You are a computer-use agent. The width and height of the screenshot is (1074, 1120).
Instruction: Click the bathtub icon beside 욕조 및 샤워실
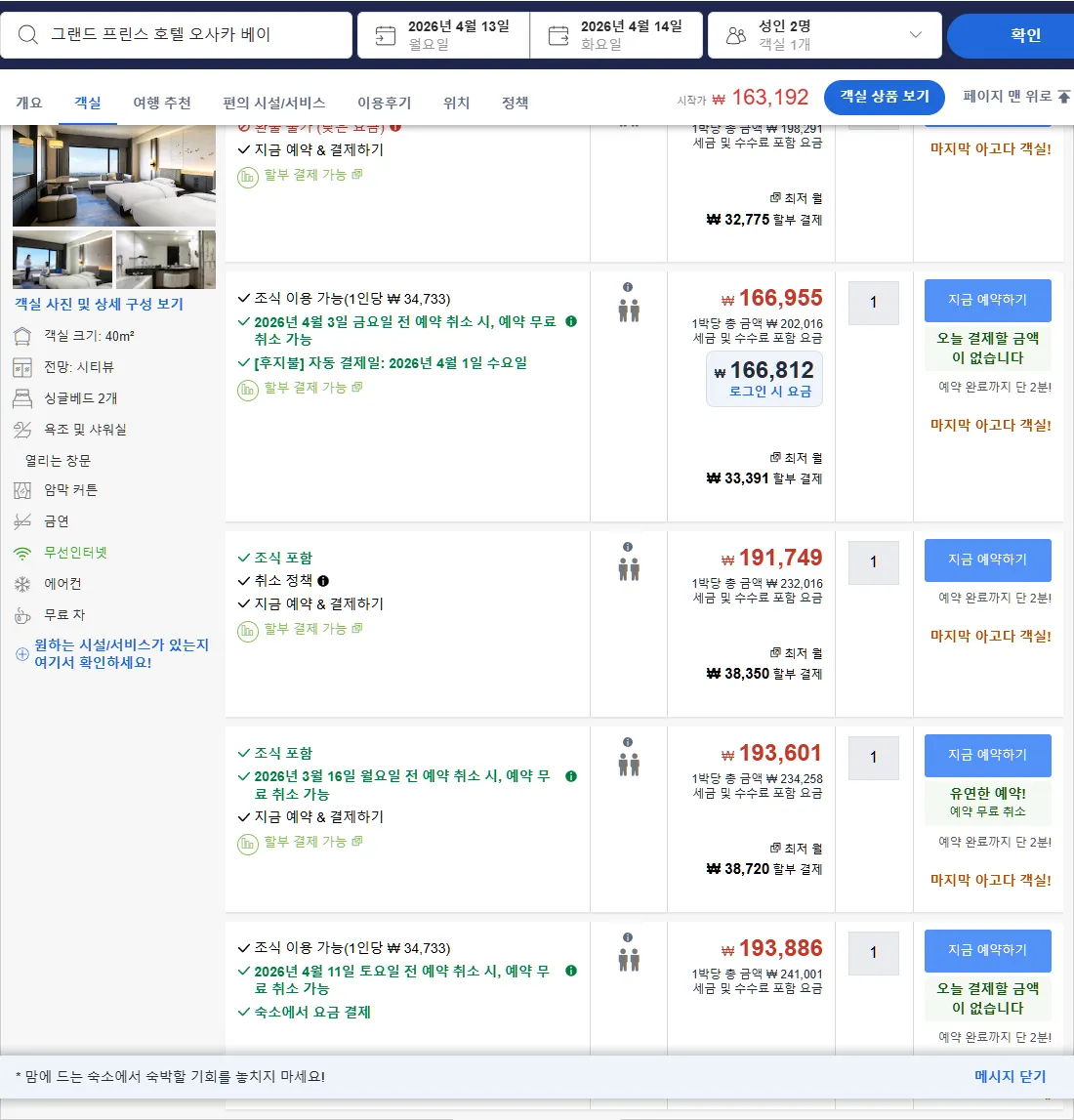click(x=22, y=430)
